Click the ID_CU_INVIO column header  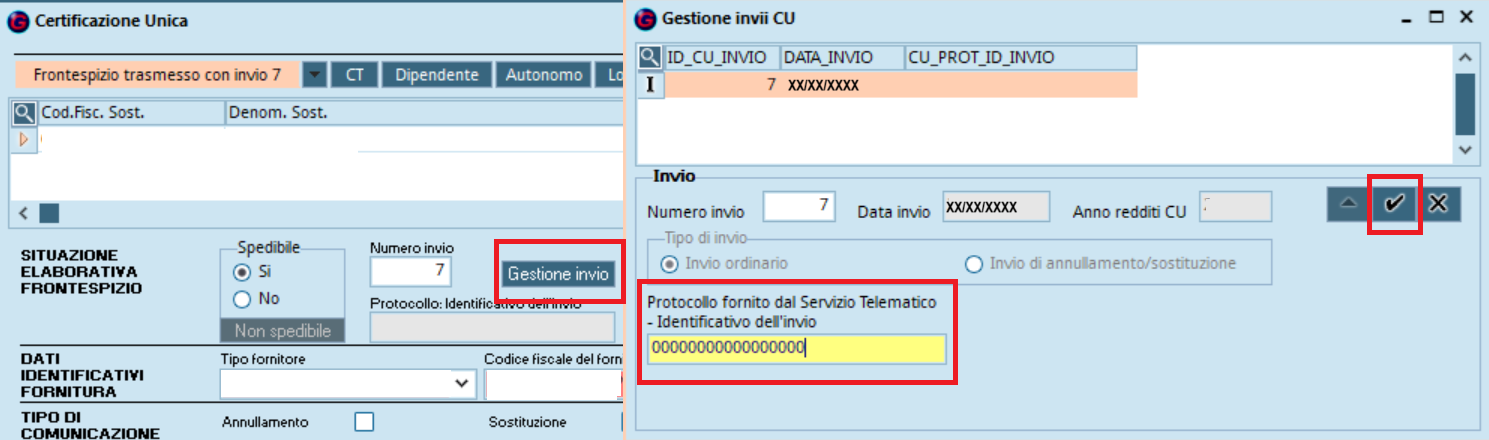click(x=722, y=57)
